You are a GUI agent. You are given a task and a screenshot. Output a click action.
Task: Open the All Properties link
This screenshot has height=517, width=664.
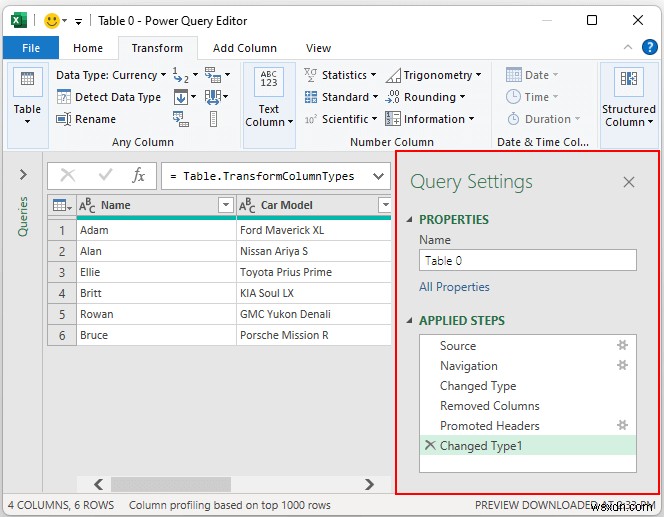click(454, 287)
